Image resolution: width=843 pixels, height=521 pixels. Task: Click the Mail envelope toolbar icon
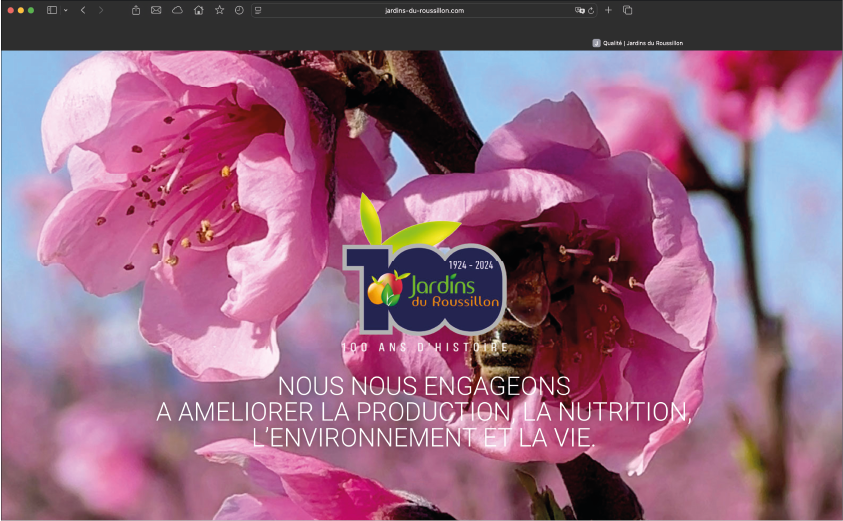pyautogui.click(x=156, y=10)
